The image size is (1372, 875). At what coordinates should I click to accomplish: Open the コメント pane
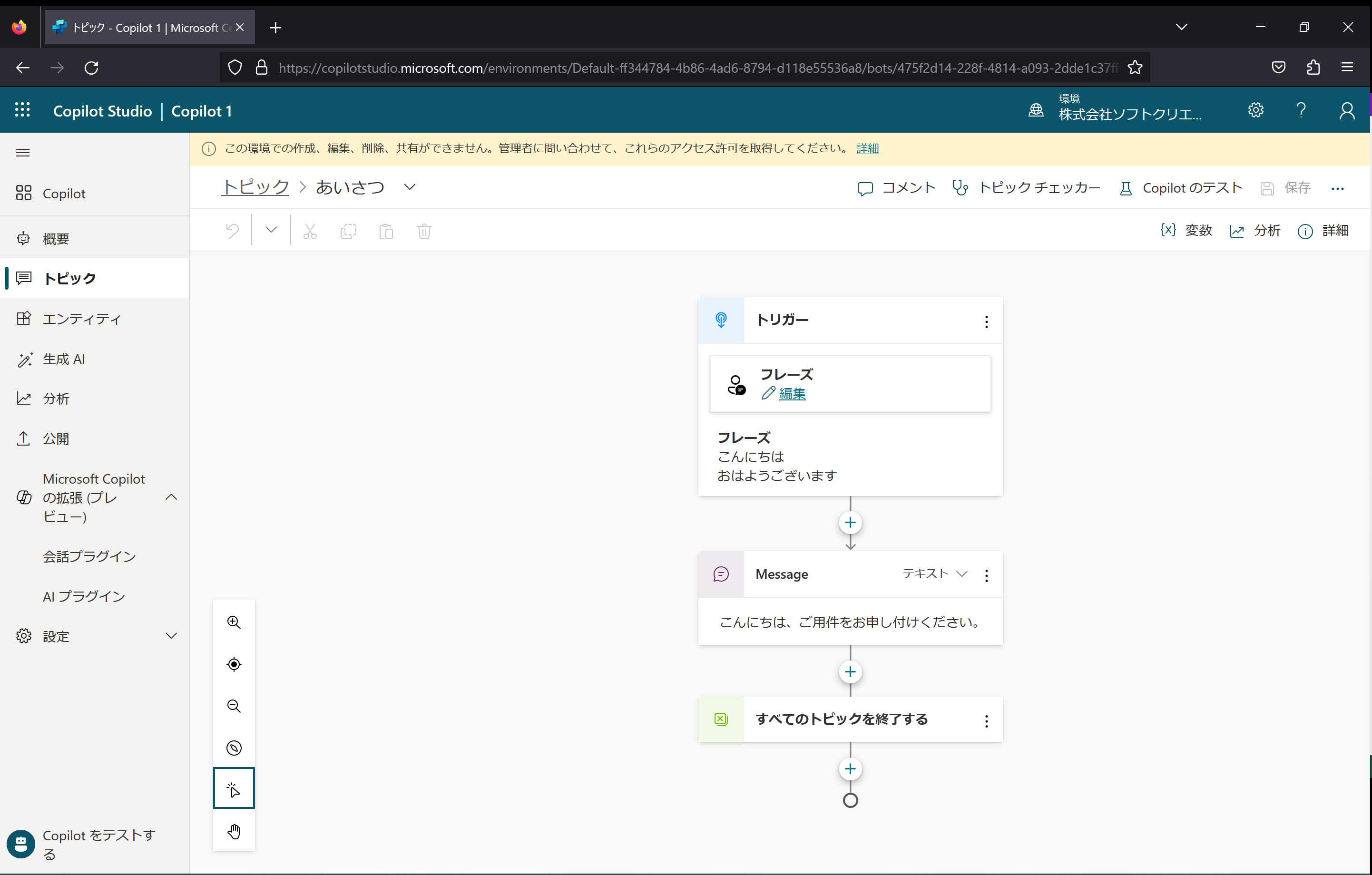(x=896, y=188)
